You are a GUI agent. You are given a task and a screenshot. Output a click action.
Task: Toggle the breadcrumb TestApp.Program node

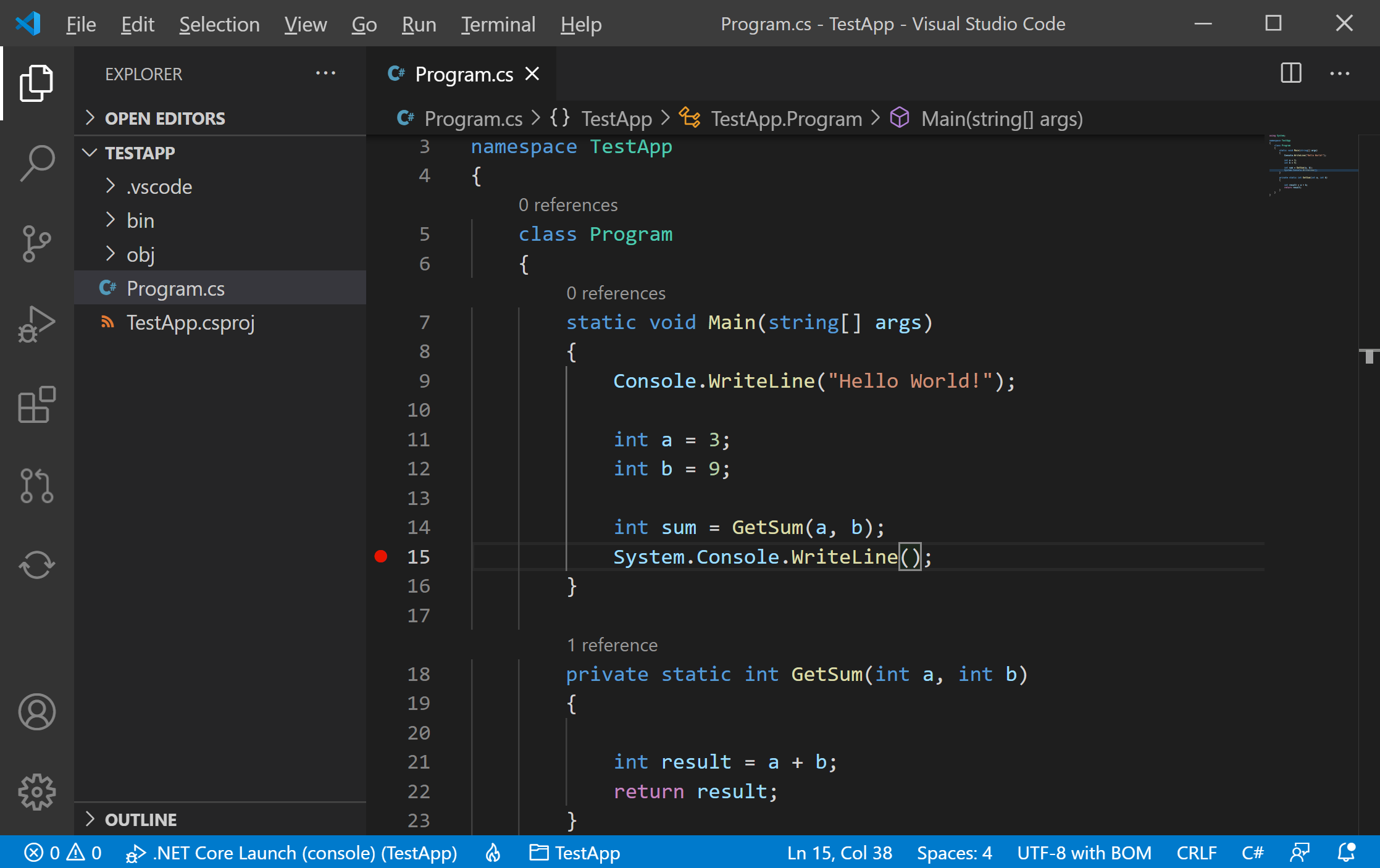pyautogui.click(x=786, y=117)
